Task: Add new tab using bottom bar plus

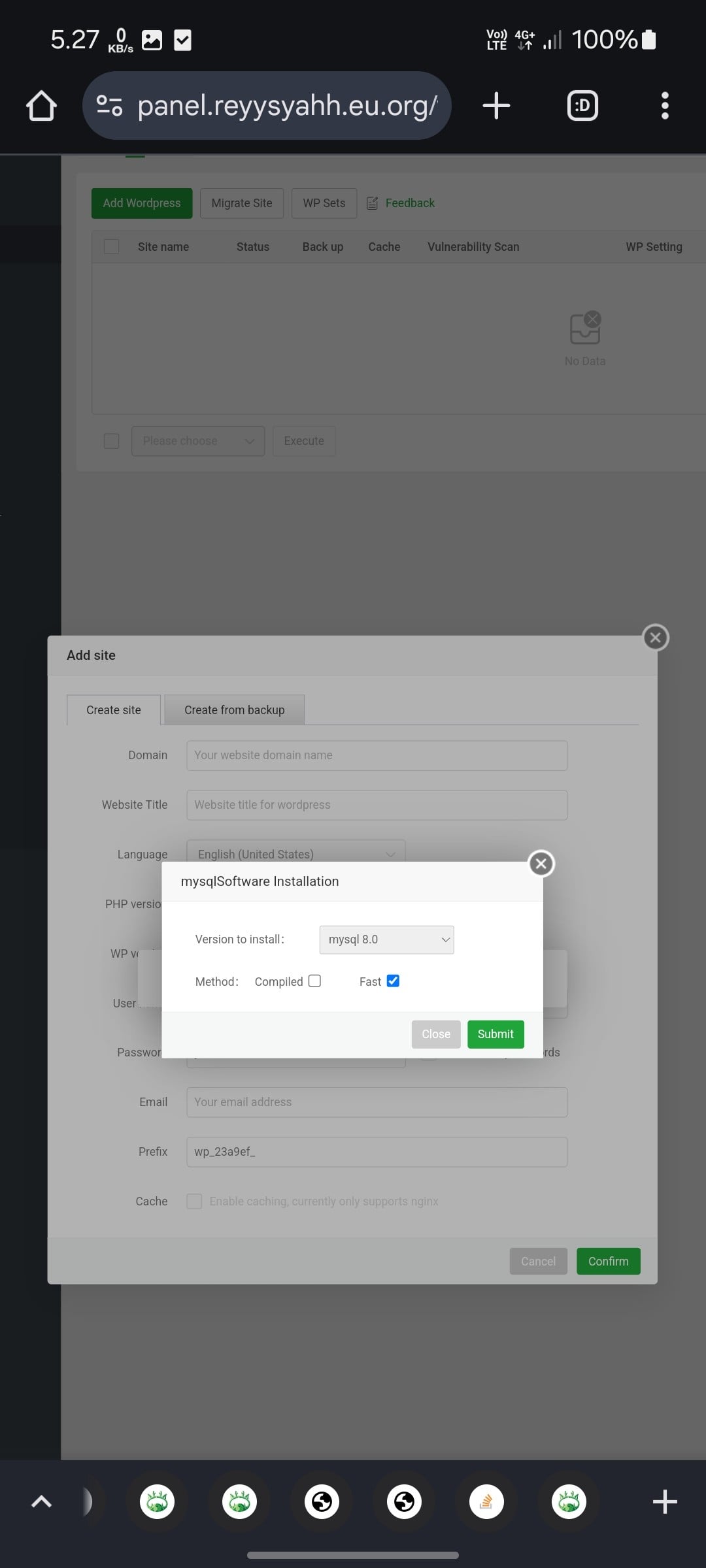Action: click(x=665, y=1501)
